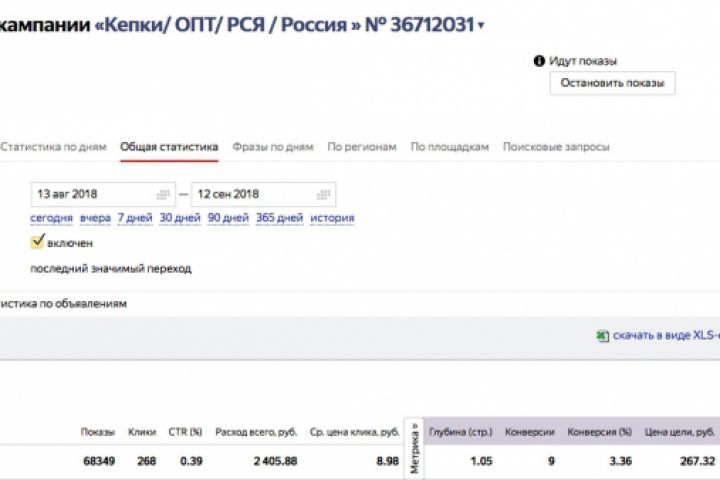720x480 pixels.
Task: Open the 'история' link
Action: [332, 218]
